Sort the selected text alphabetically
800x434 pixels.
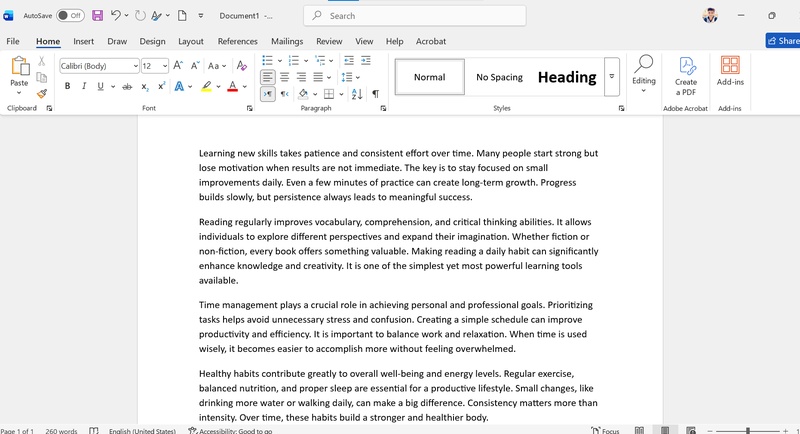coord(357,94)
